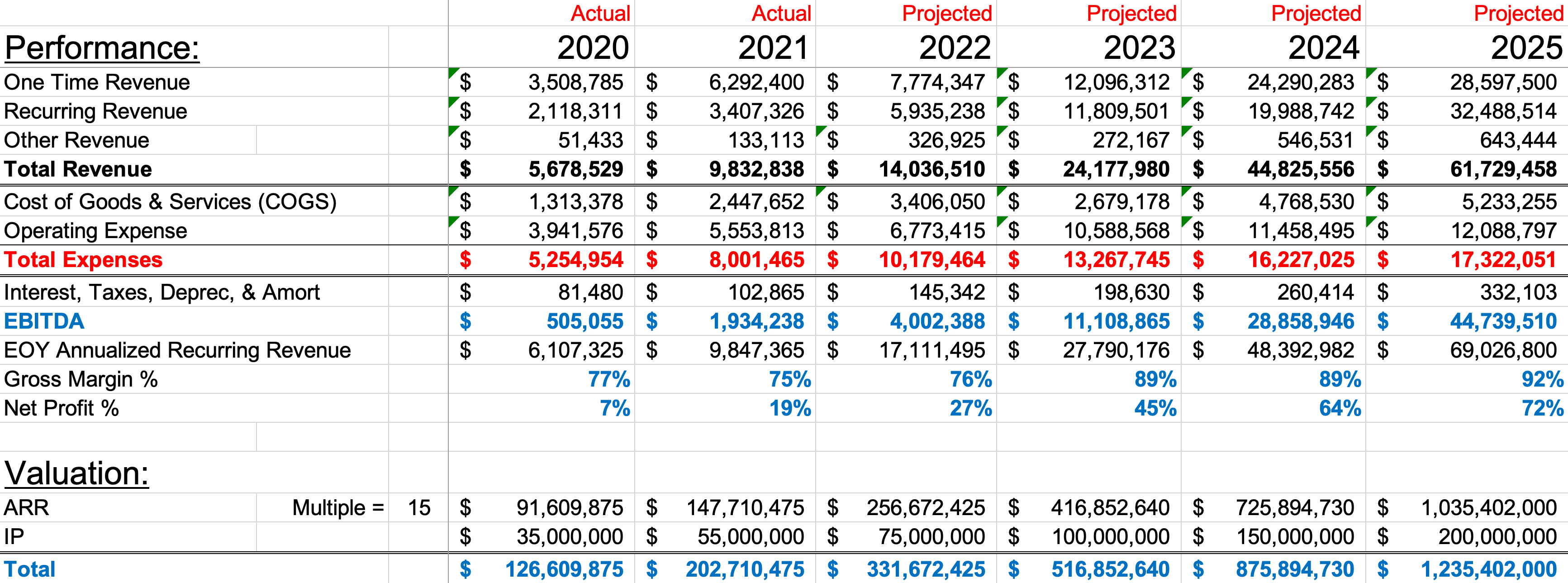Select the 2025 ARR valuation cell

[1487, 507]
